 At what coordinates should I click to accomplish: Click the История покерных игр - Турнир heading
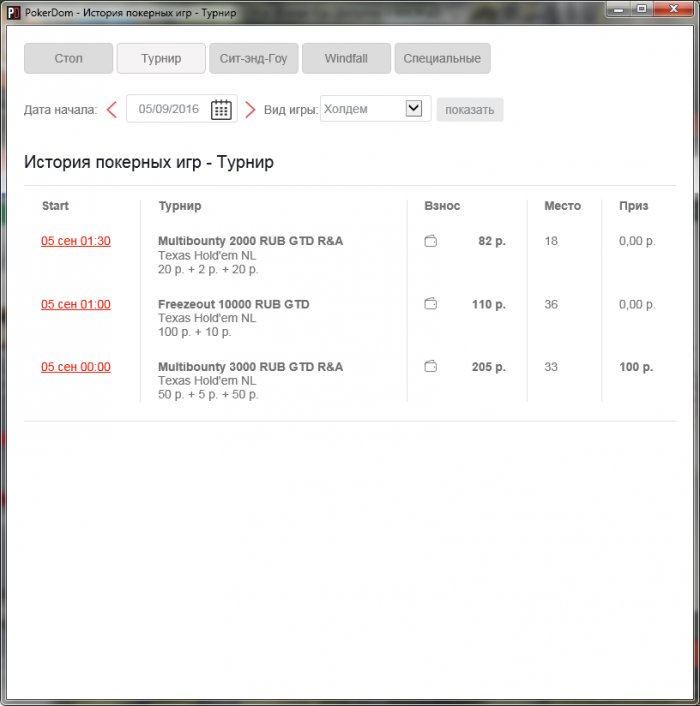tap(149, 162)
